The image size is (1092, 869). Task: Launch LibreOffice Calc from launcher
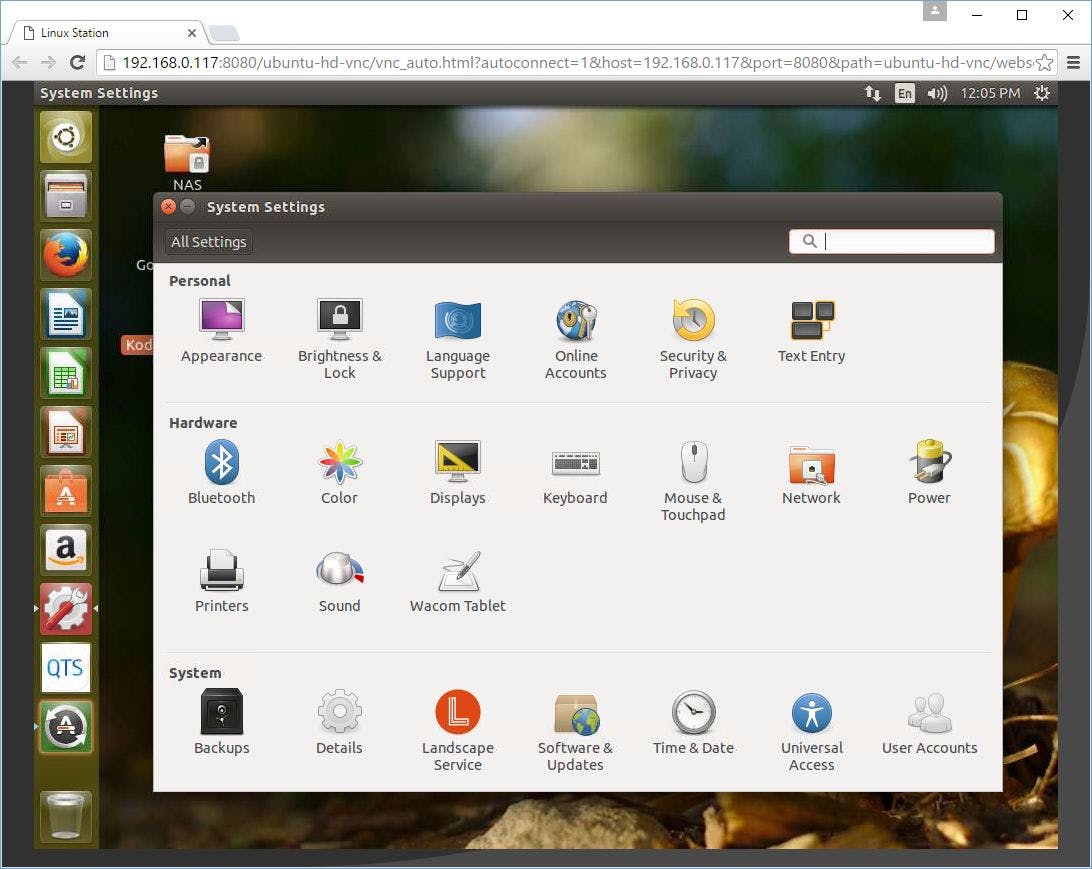coord(65,373)
